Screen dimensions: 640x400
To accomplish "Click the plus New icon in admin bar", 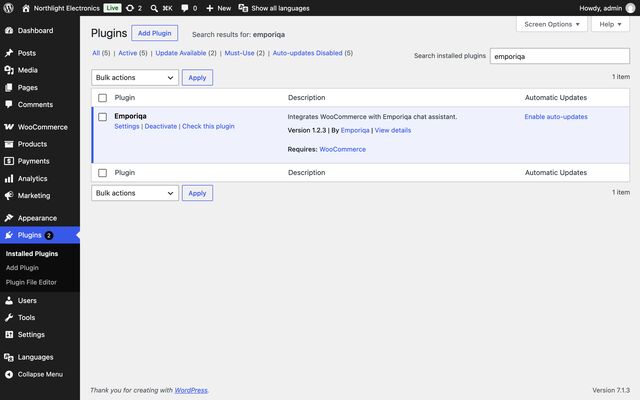I will [210, 8].
